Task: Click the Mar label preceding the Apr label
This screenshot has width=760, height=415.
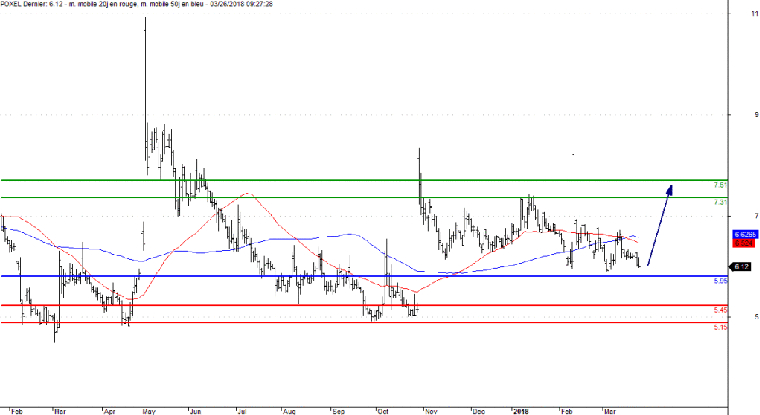Action: (x=60, y=412)
